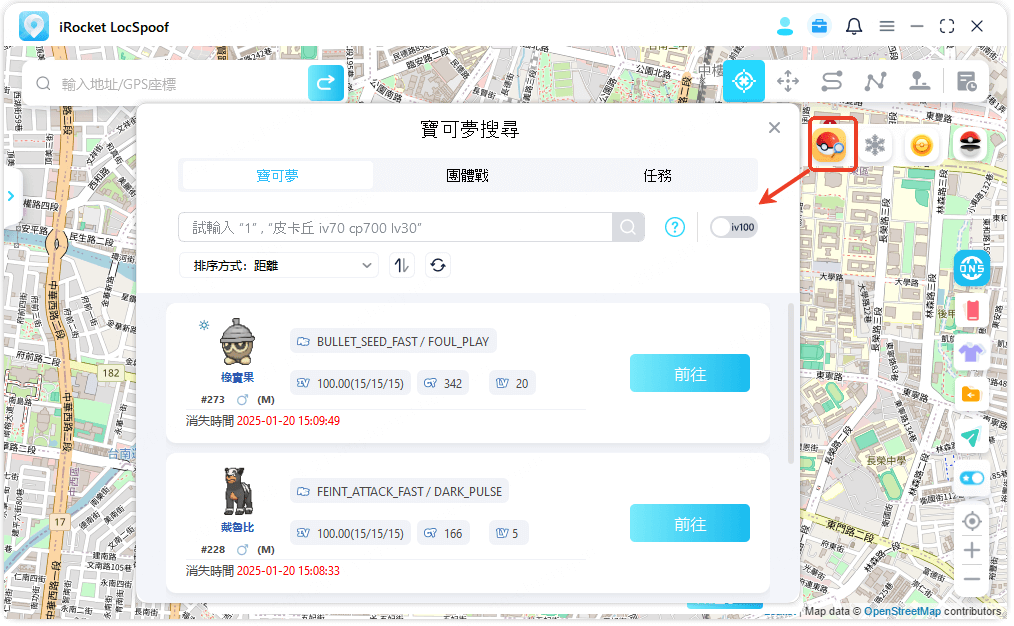Click the blue search go arrow button

[x=325, y=83]
